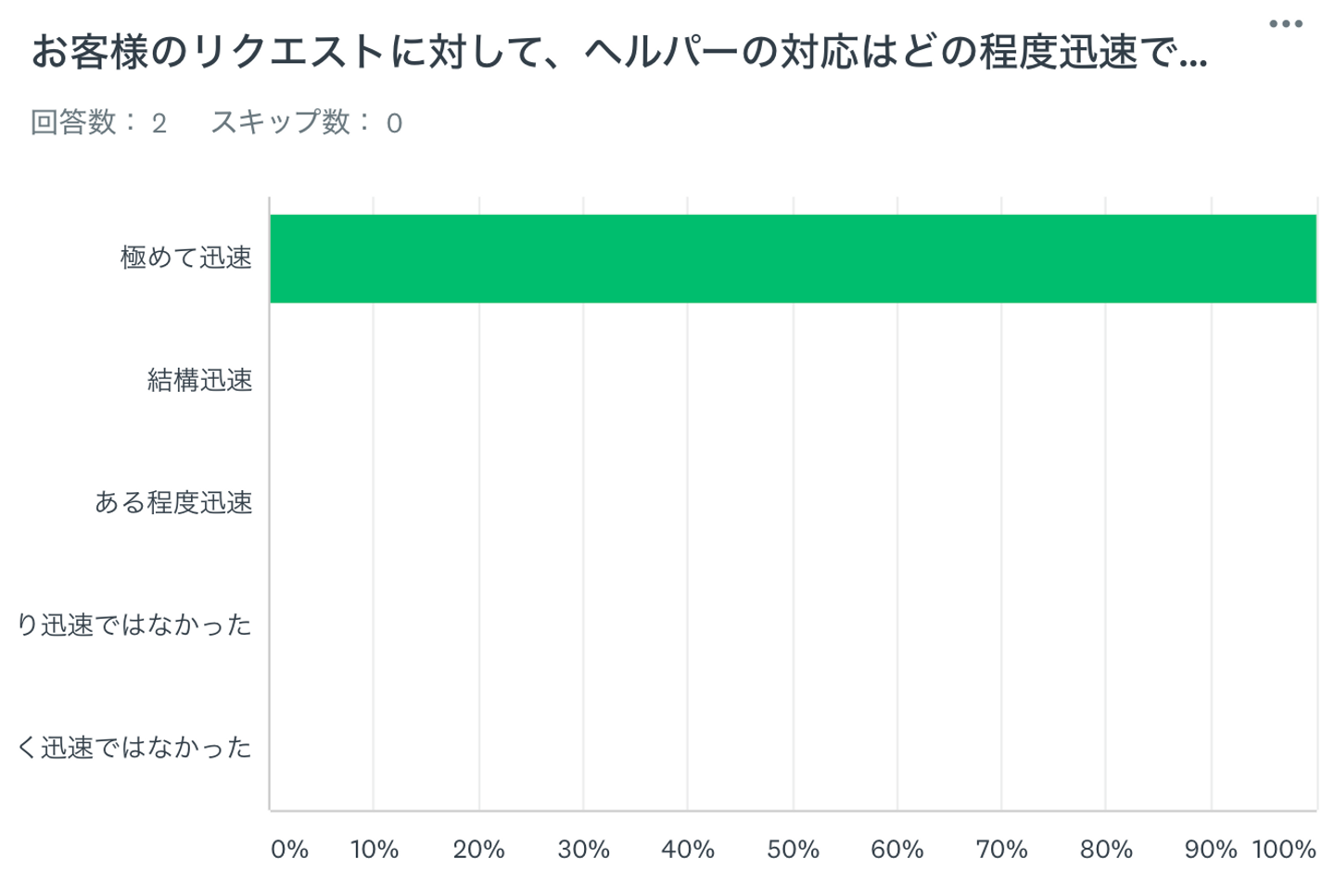Screen dimensions: 1335x896
Task: Click the 0% axis label
Action: pyautogui.click(x=289, y=850)
